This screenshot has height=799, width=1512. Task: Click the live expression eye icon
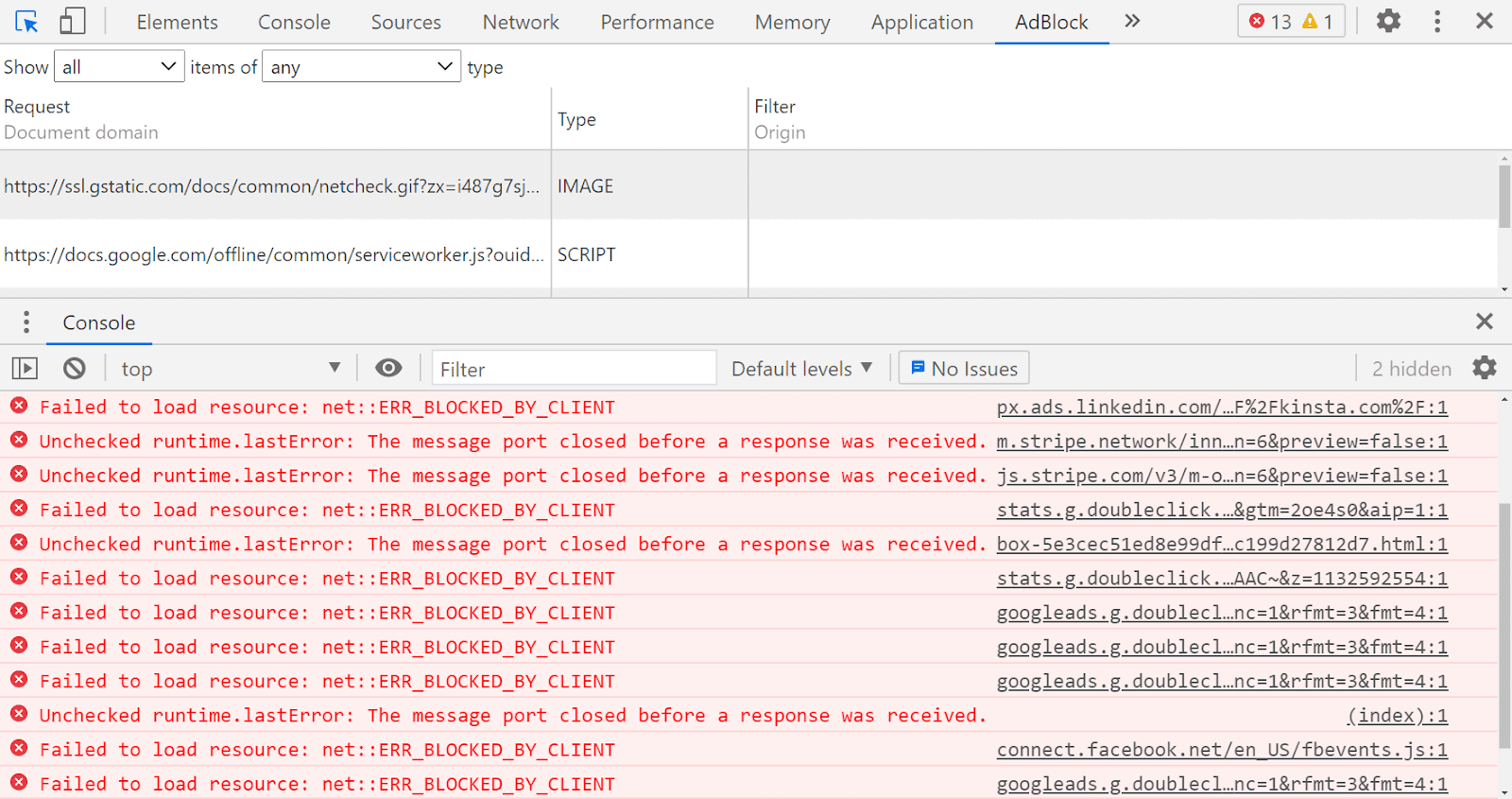(388, 369)
